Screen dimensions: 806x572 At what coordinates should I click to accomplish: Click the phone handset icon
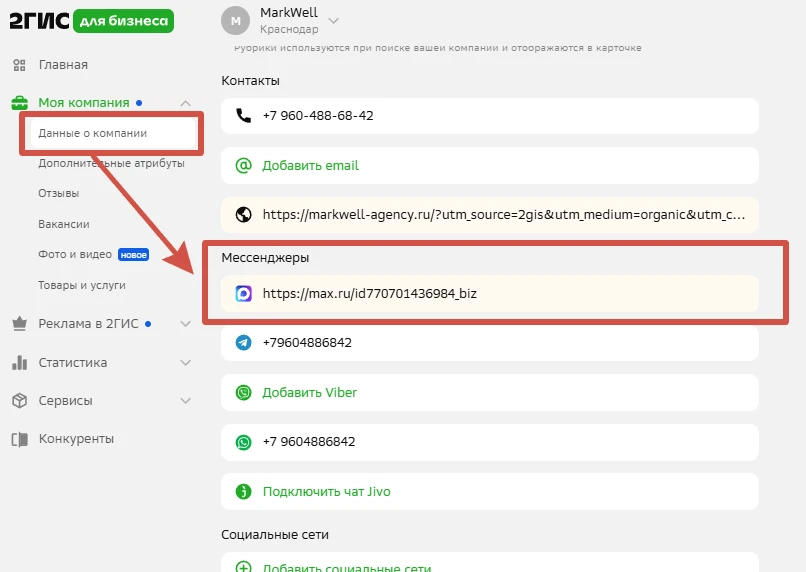coord(243,116)
